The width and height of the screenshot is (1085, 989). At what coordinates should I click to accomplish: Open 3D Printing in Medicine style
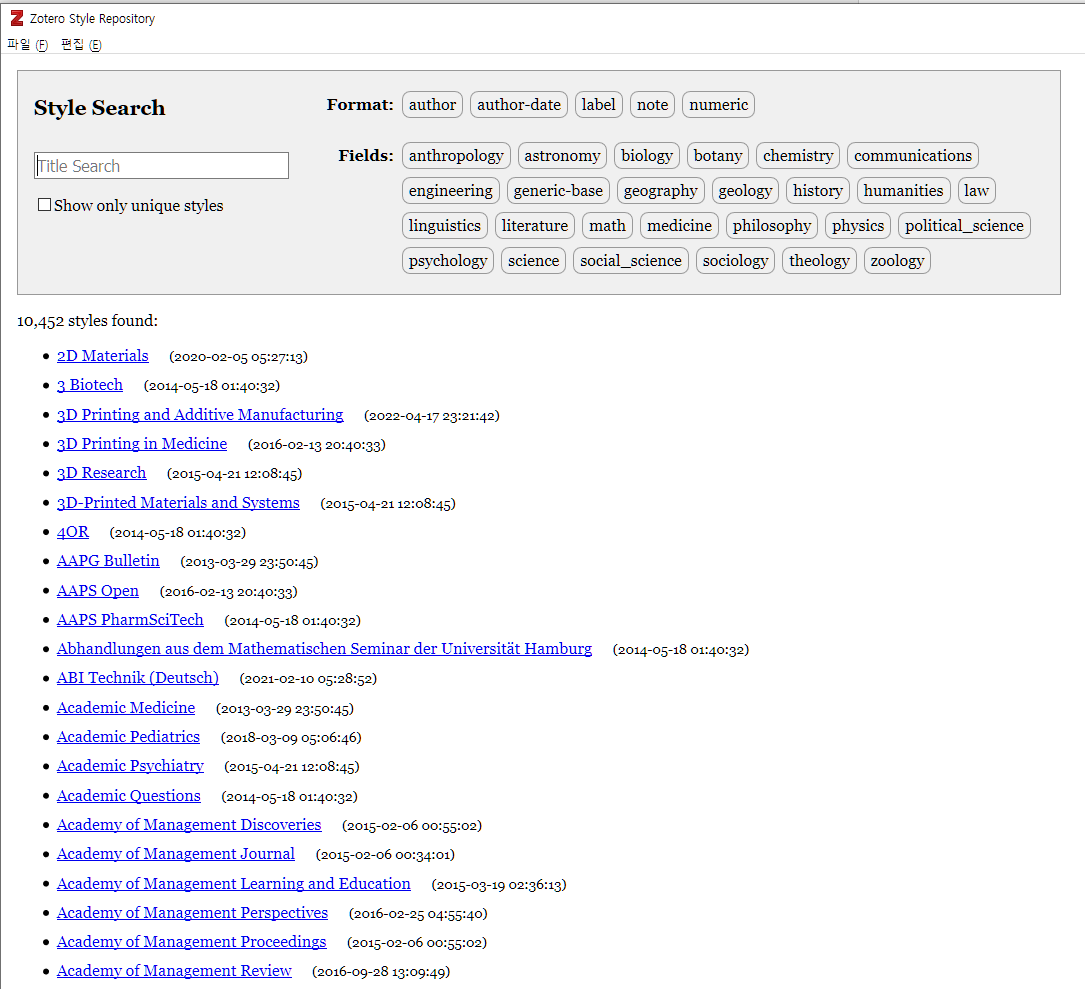click(142, 444)
